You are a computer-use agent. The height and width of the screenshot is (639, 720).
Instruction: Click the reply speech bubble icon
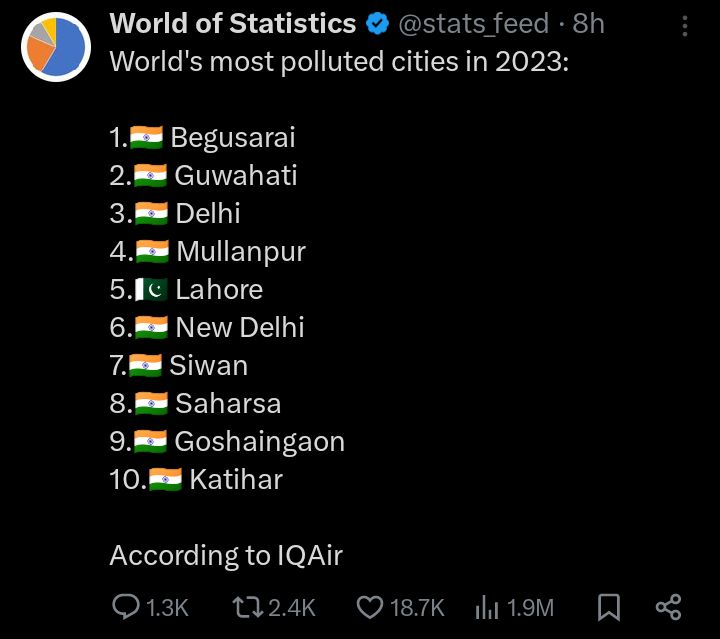pos(126,607)
